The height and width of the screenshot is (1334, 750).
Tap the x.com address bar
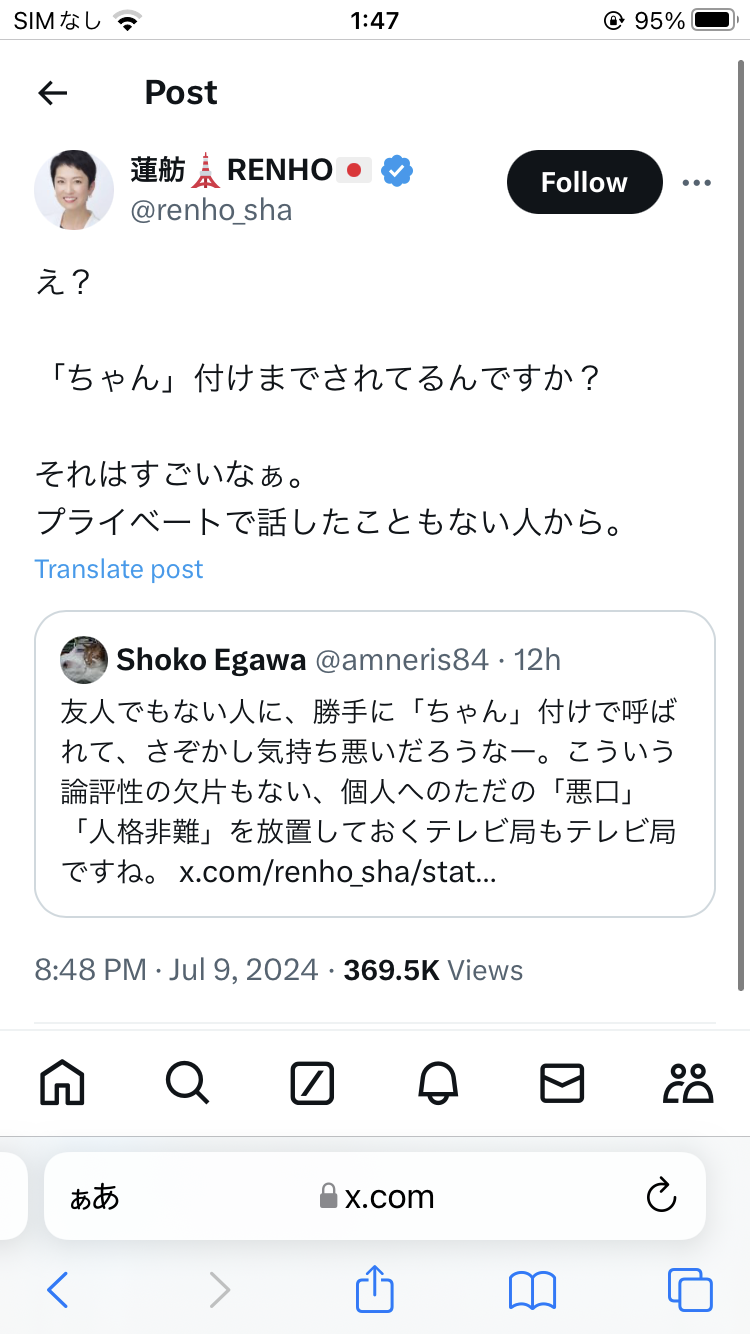375,1196
